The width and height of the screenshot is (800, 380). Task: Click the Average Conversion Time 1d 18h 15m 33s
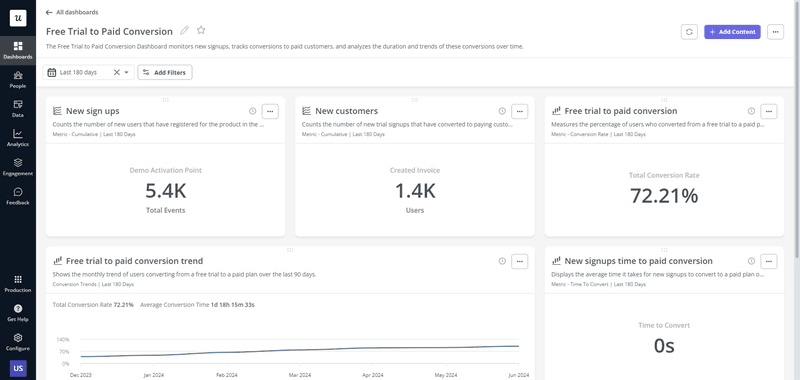(197, 305)
